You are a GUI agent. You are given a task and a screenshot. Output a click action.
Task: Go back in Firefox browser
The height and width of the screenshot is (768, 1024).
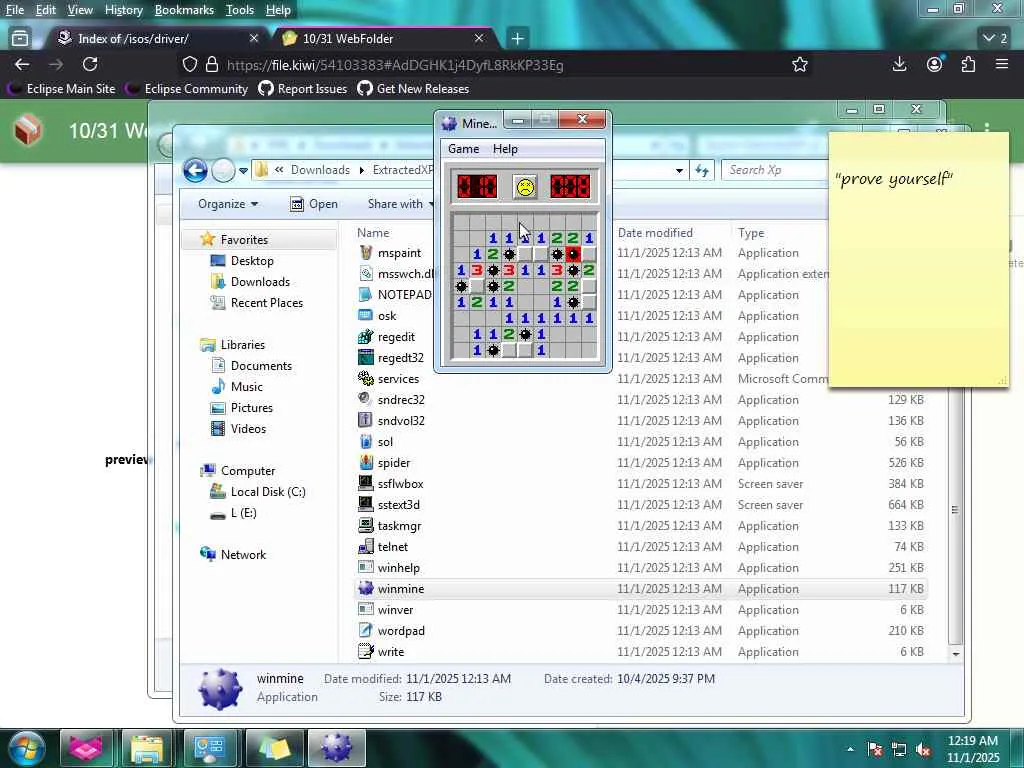[x=22, y=64]
